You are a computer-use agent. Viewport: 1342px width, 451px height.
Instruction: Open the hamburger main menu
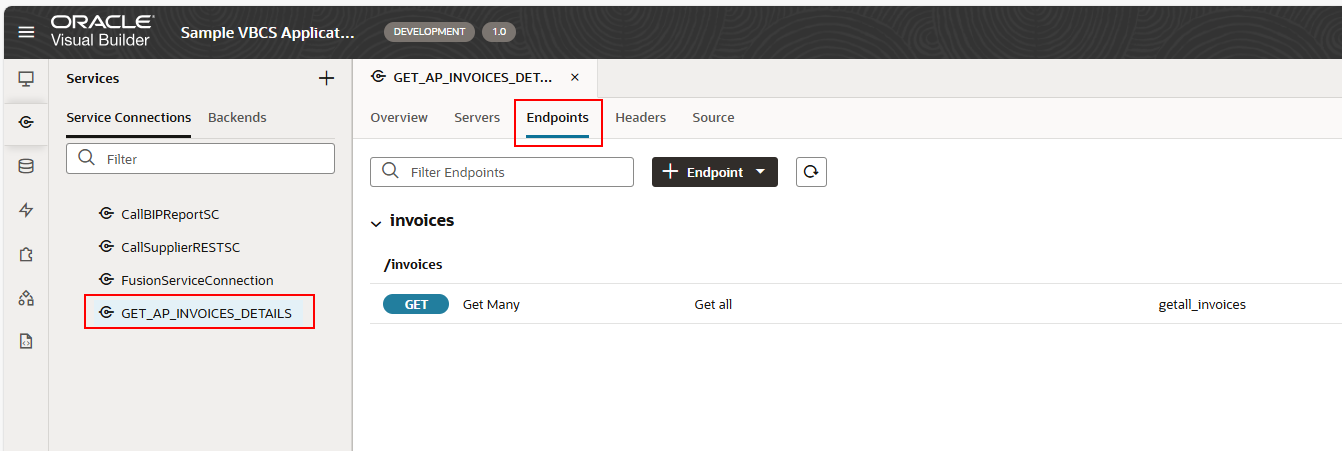[x=26, y=32]
